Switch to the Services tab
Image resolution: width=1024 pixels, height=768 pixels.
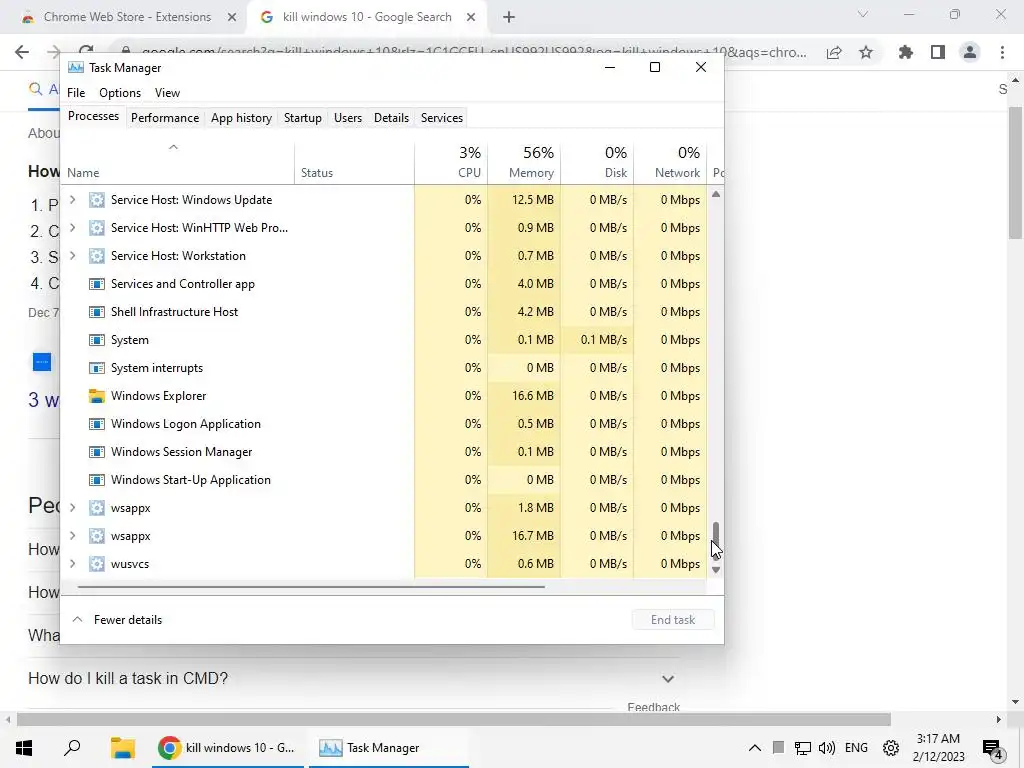click(441, 118)
